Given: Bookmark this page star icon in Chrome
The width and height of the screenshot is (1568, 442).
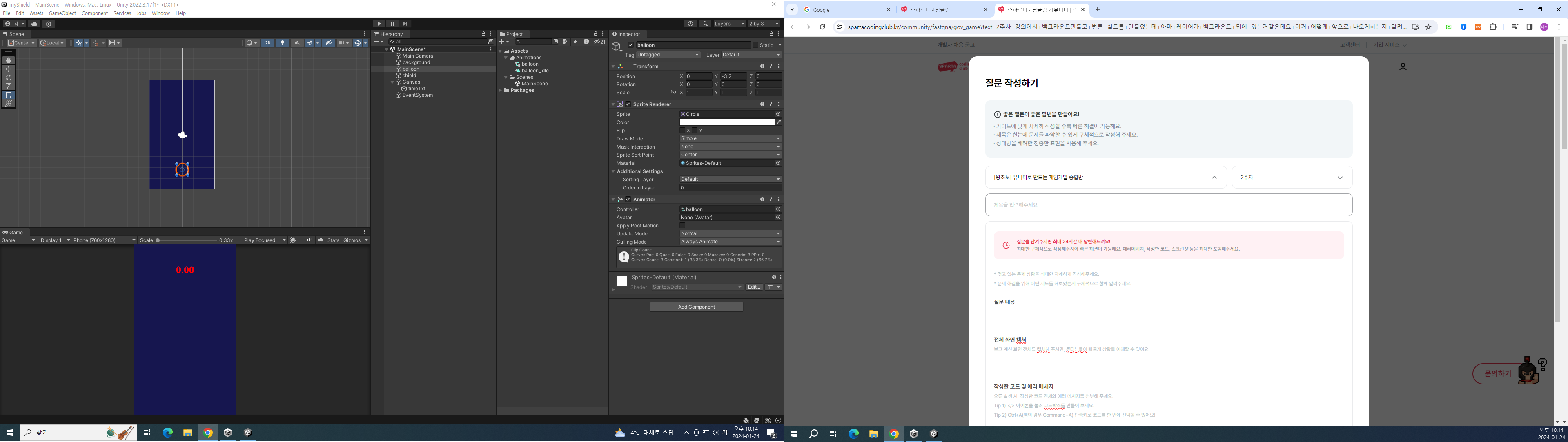Looking at the screenshot, I should click(x=1429, y=27).
